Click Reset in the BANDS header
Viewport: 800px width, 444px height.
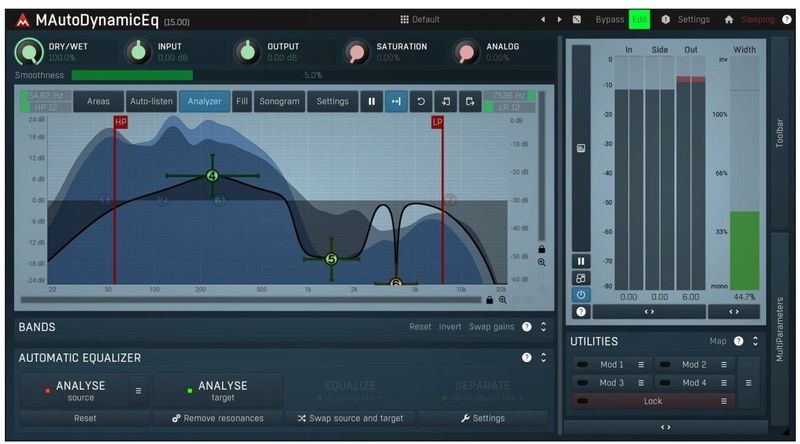[x=420, y=327]
